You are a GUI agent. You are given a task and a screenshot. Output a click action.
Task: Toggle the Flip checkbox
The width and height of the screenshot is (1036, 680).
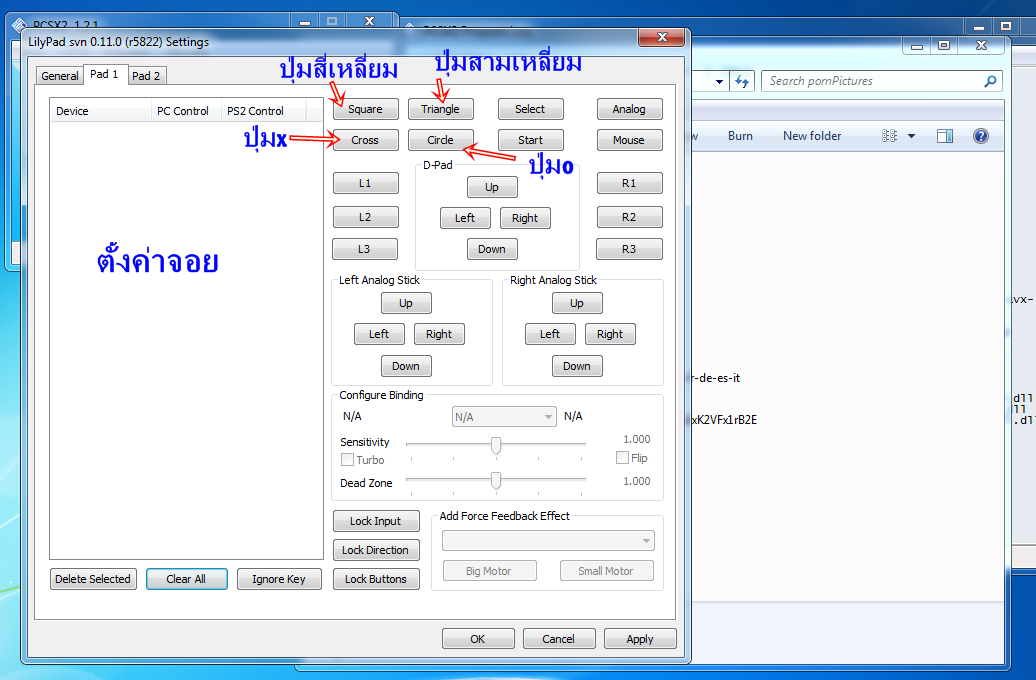point(622,457)
